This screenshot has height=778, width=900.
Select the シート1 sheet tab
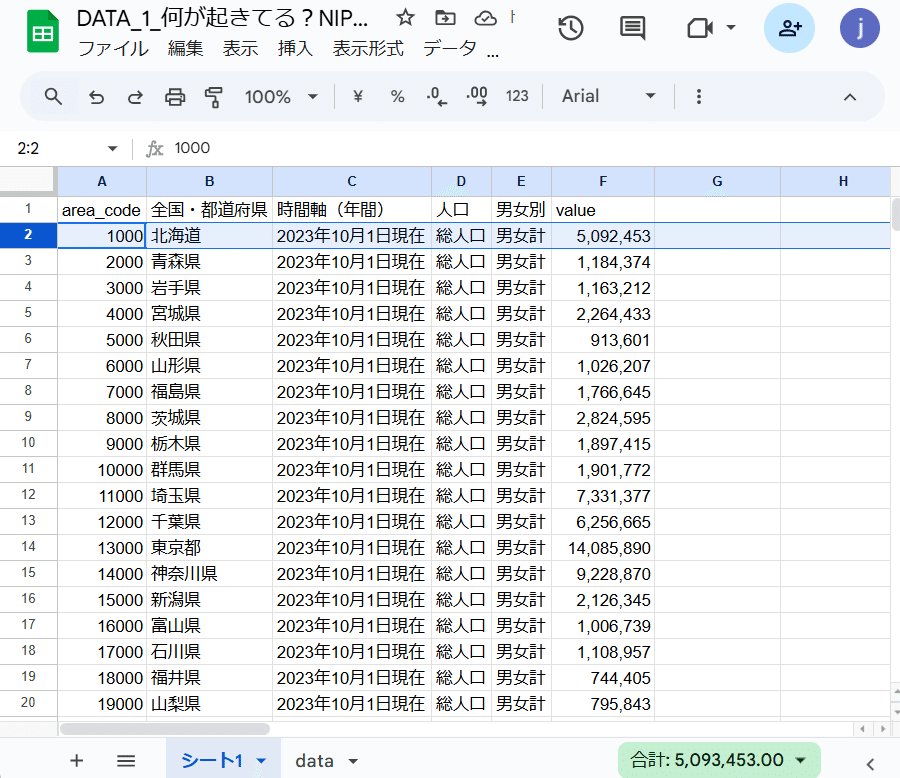pyautogui.click(x=211, y=761)
